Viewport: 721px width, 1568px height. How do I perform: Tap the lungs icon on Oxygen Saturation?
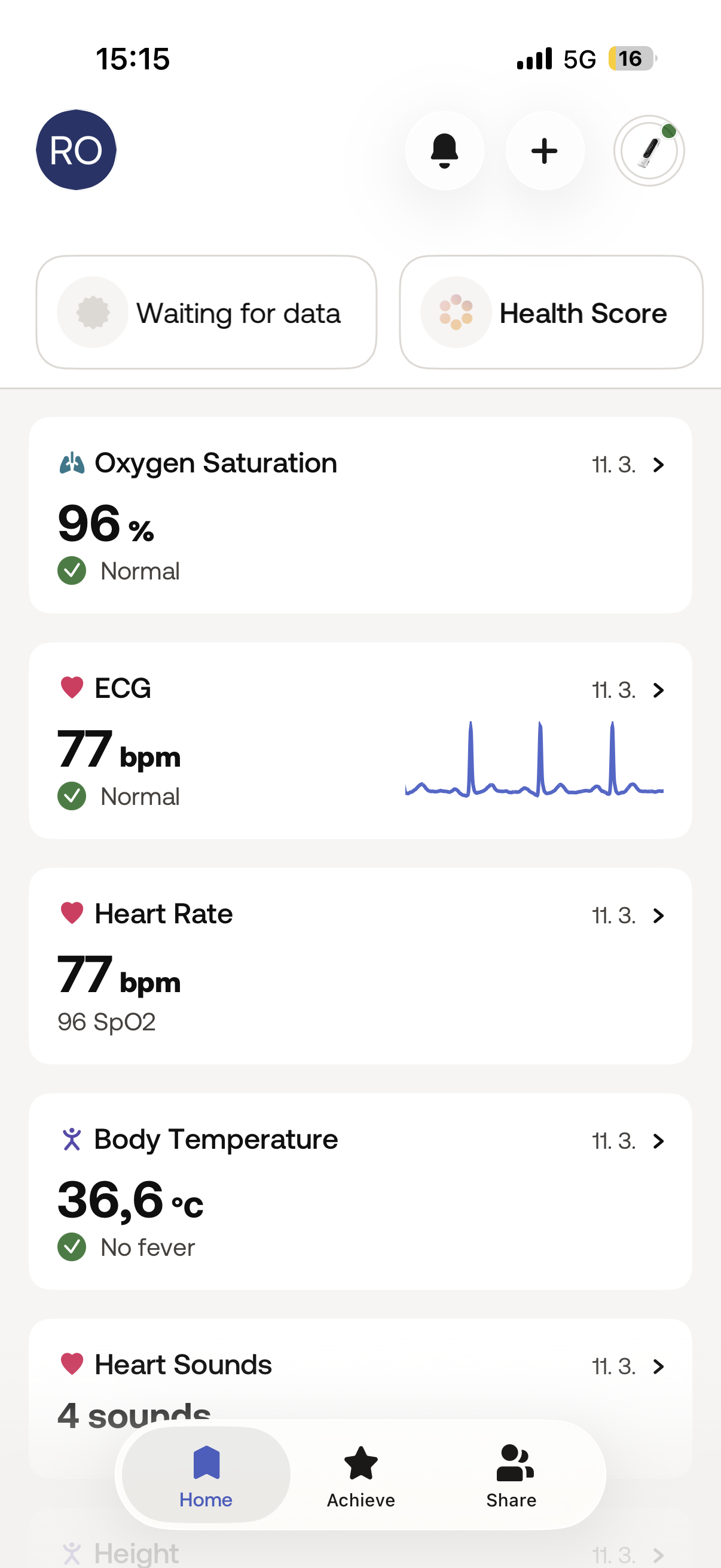pos(72,463)
